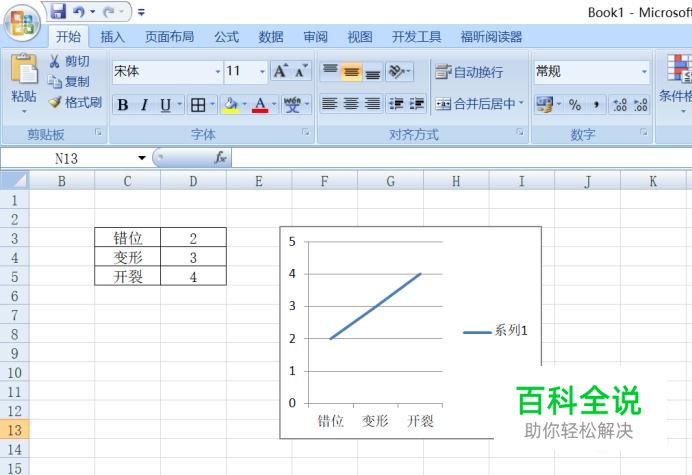Toggle underline formatting
This screenshot has height=475, width=692.
click(165, 105)
